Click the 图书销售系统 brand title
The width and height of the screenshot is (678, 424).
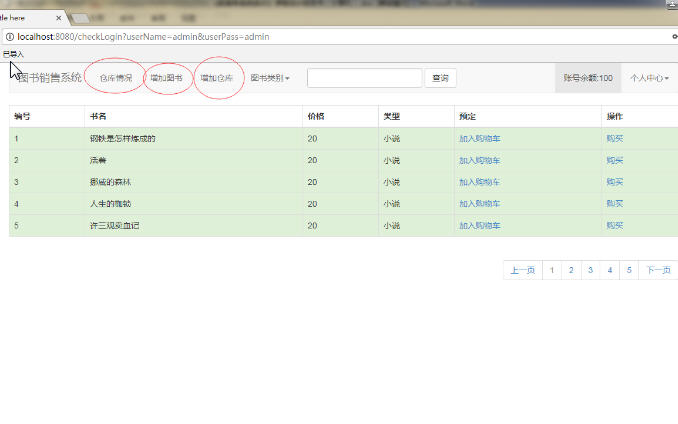(x=50, y=78)
